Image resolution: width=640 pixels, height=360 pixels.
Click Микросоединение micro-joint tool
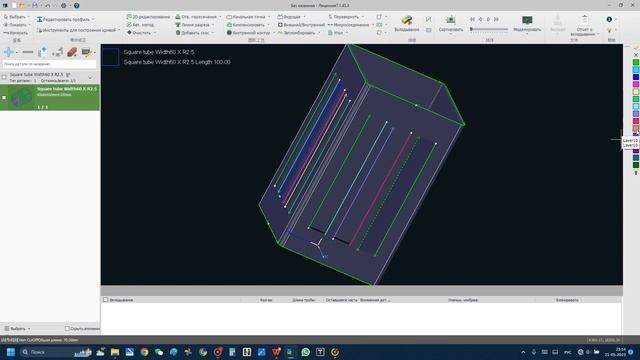tap(348, 25)
